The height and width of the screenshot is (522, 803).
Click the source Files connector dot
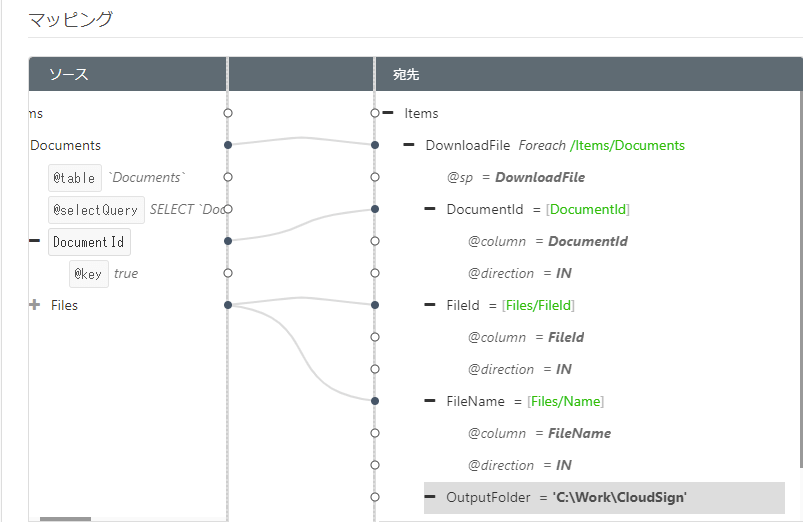coord(228,305)
